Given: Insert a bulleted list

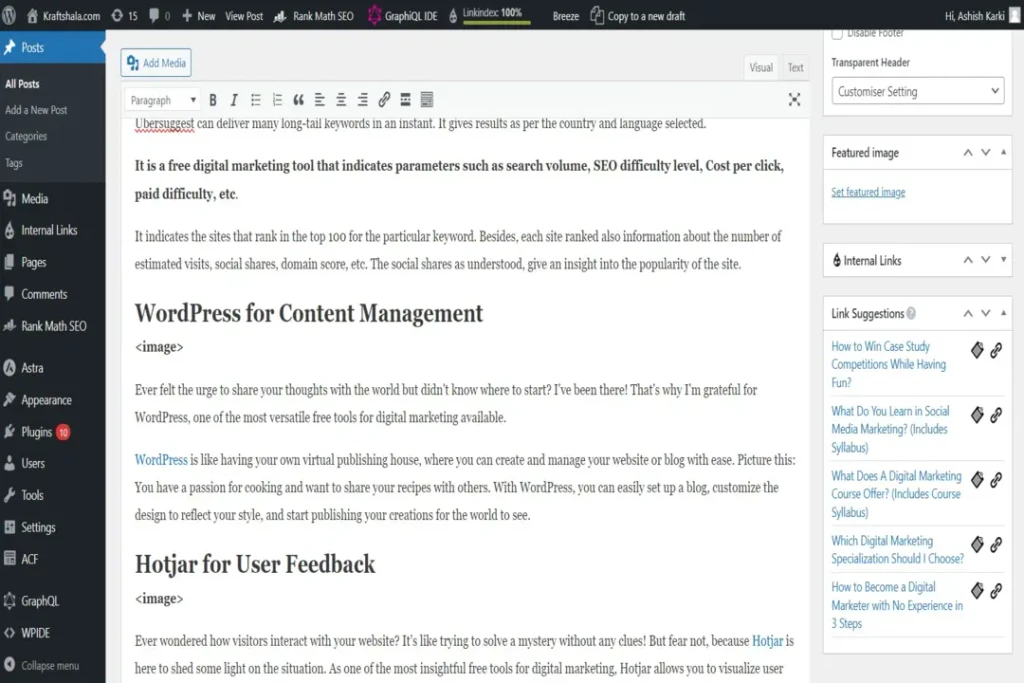Looking at the screenshot, I should (255, 100).
